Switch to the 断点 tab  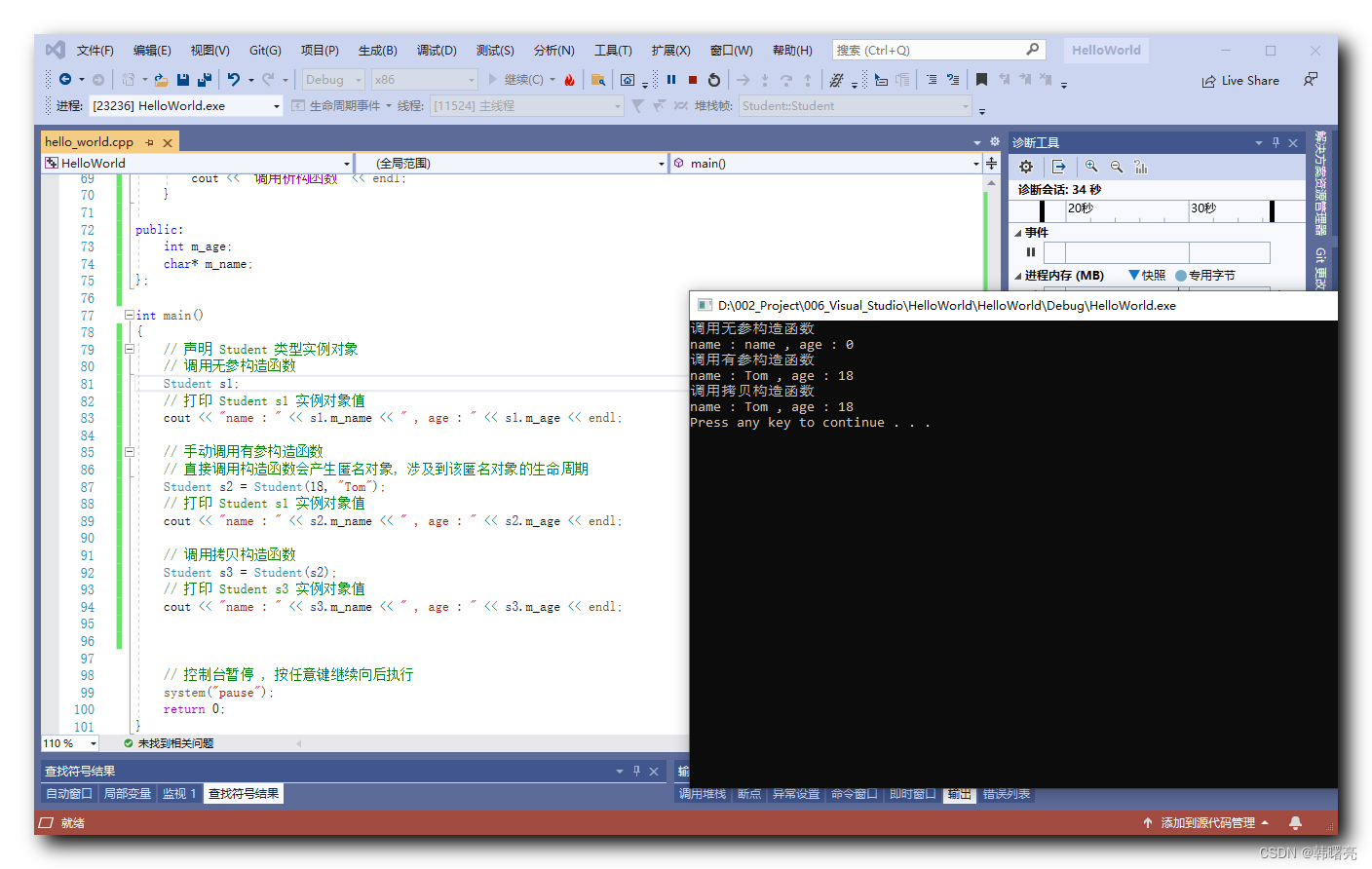(x=749, y=794)
